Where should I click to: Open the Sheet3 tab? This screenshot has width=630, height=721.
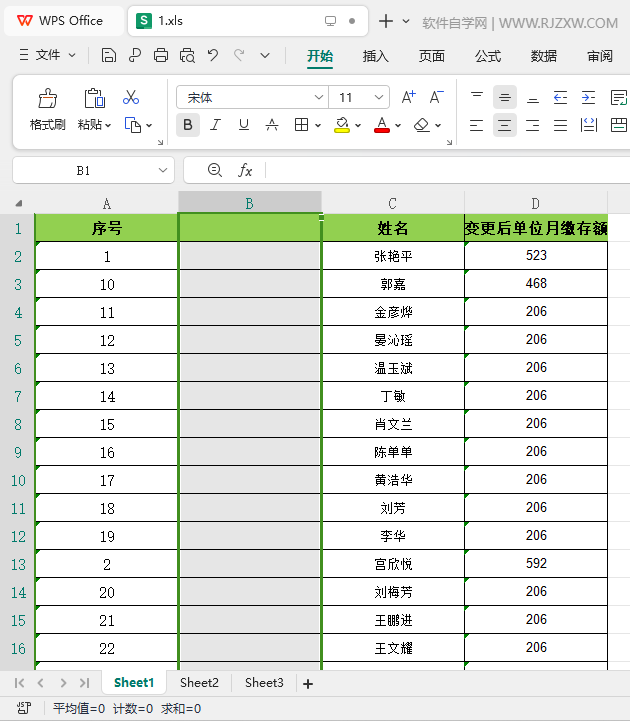(x=264, y=683)
